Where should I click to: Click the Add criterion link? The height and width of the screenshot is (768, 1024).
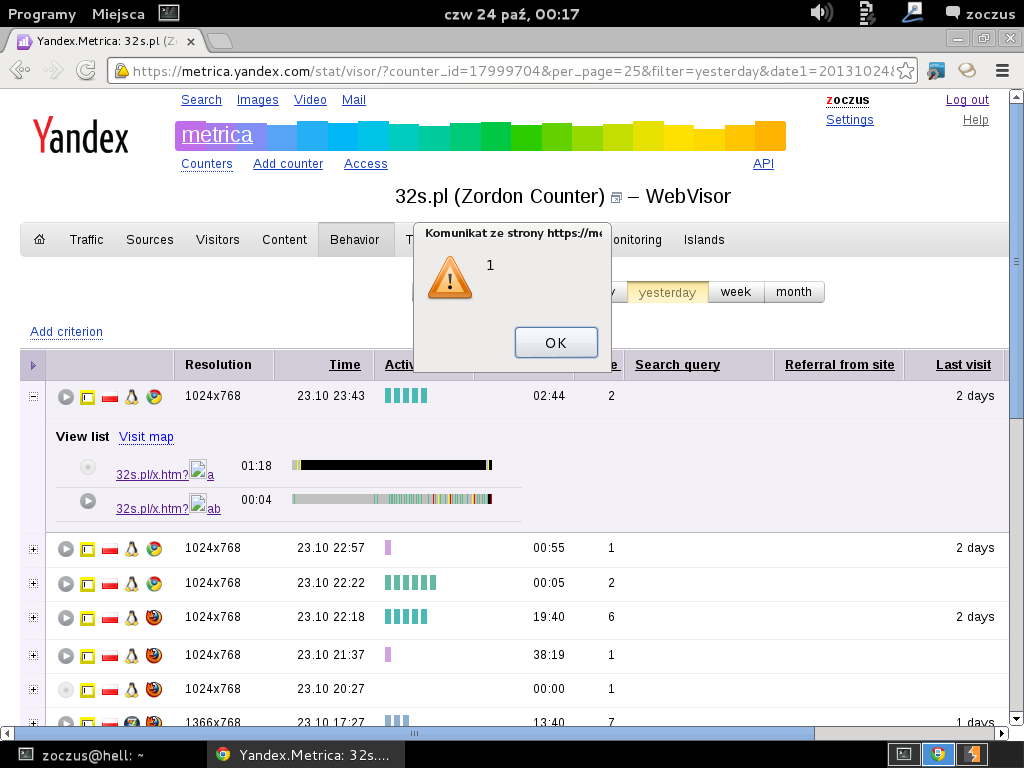click(x=66, y=332)
